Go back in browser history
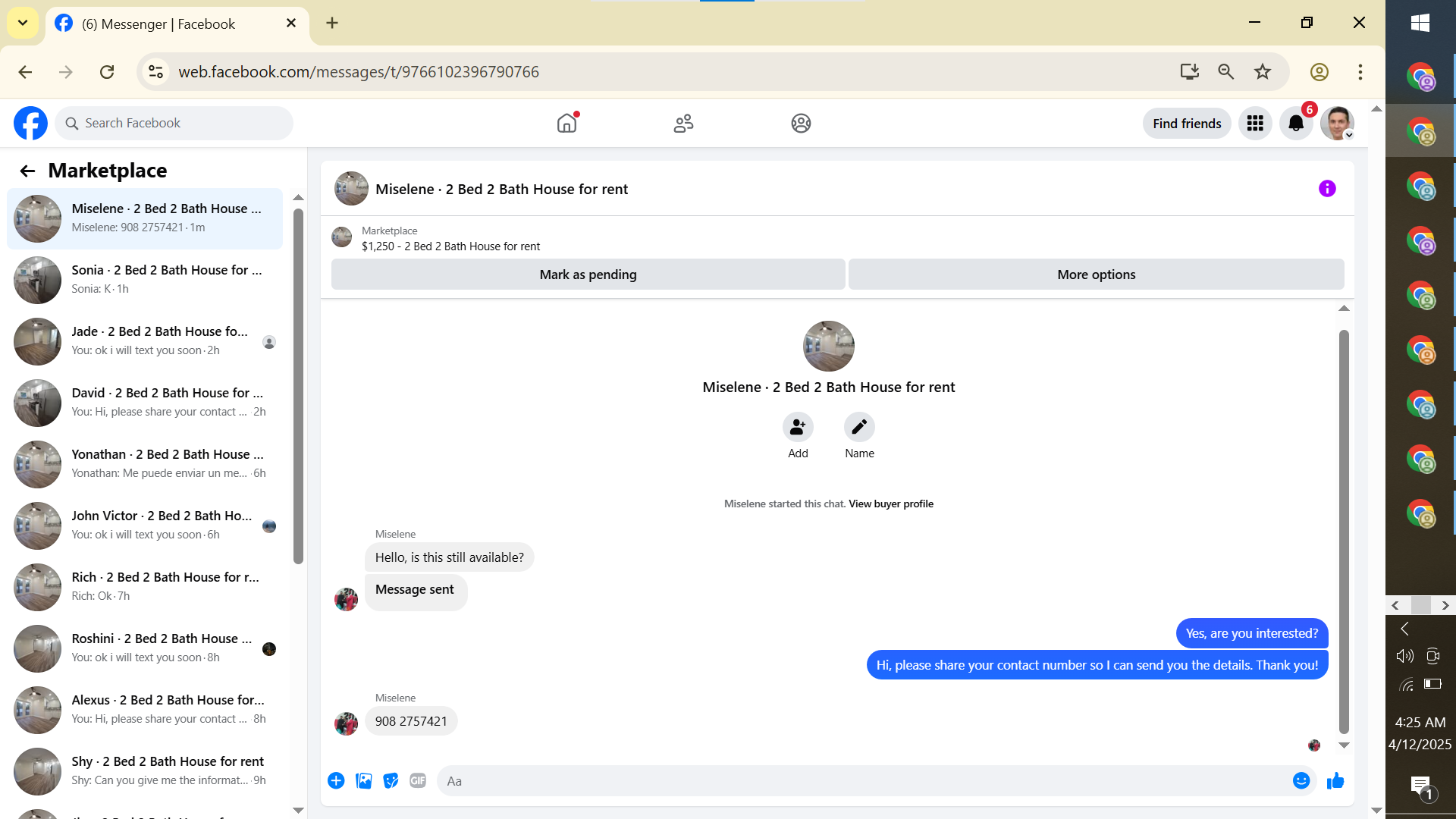Viewport: 1456px width, 819px height. [25, 71]
